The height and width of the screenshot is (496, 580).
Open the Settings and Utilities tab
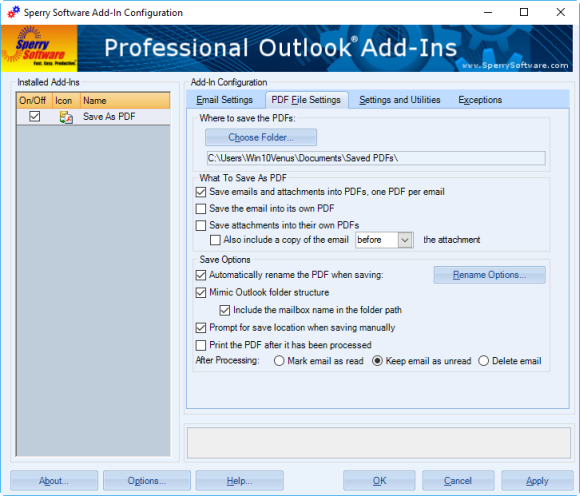click(x=399, y=100)
